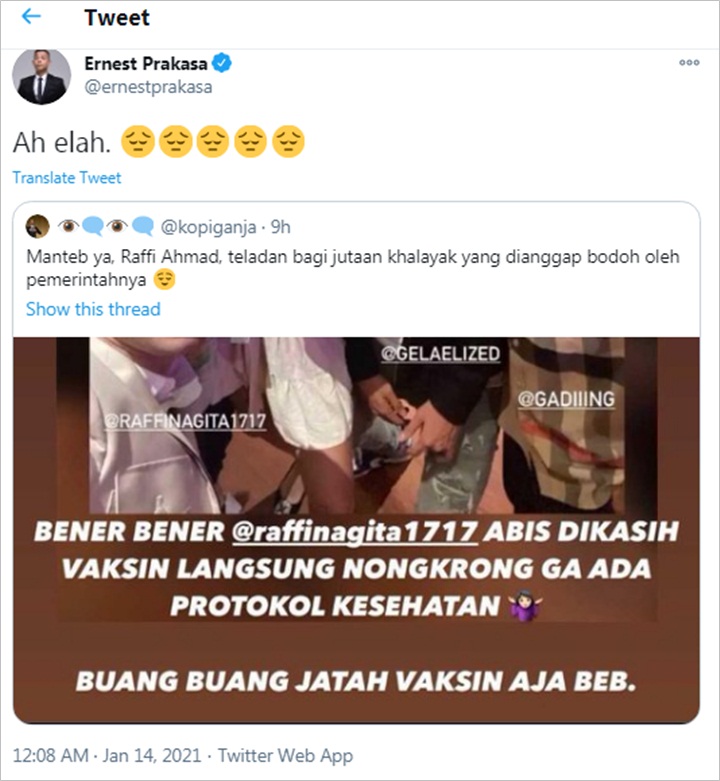Image resolution: width=720 pixels, height=781 pixels.
Task: Click the Twitter Web App source label
Action: [286, 755]
